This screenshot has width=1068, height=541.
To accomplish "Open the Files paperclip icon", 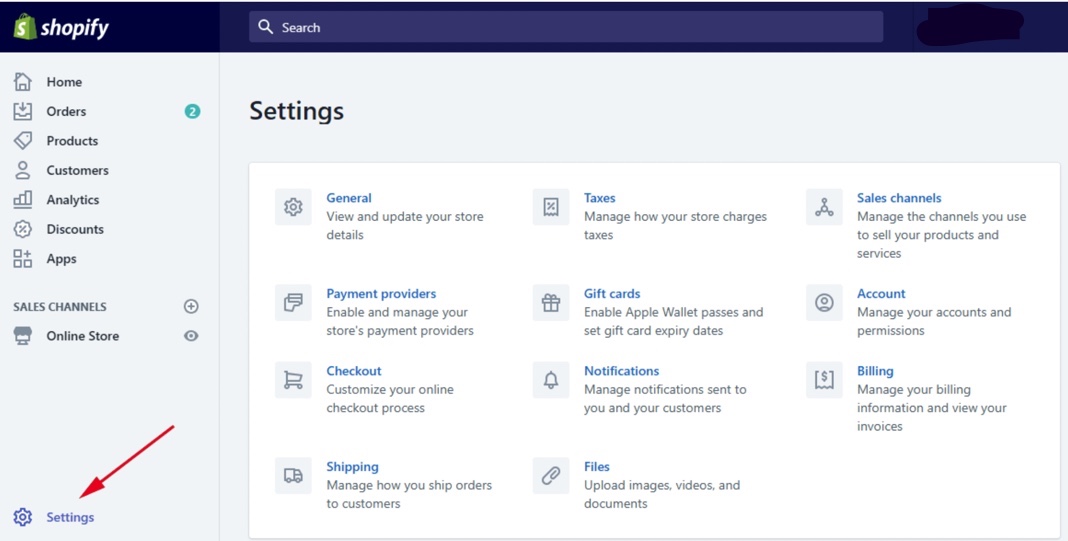I will 551,476.
